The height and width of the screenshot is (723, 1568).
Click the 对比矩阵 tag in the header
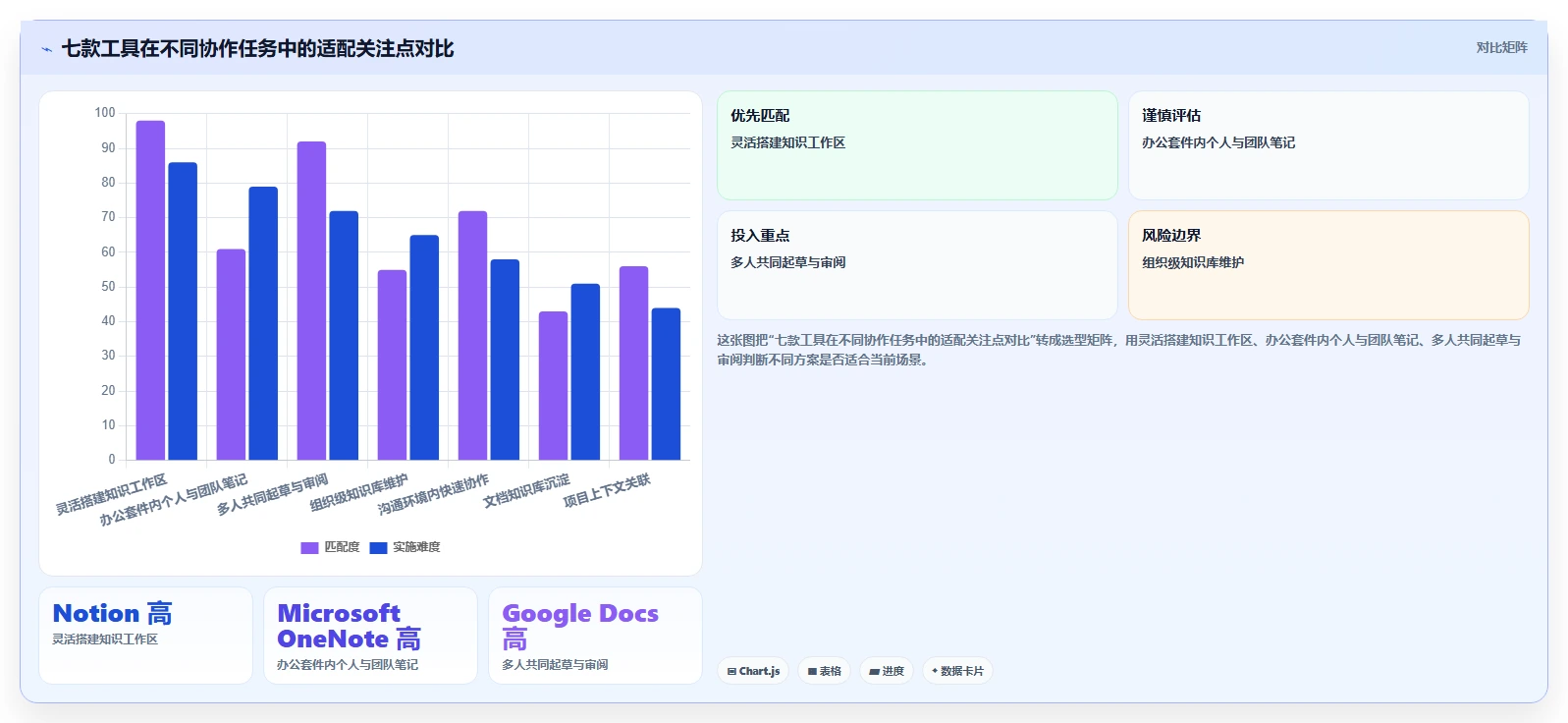(x=1501, y=47)
